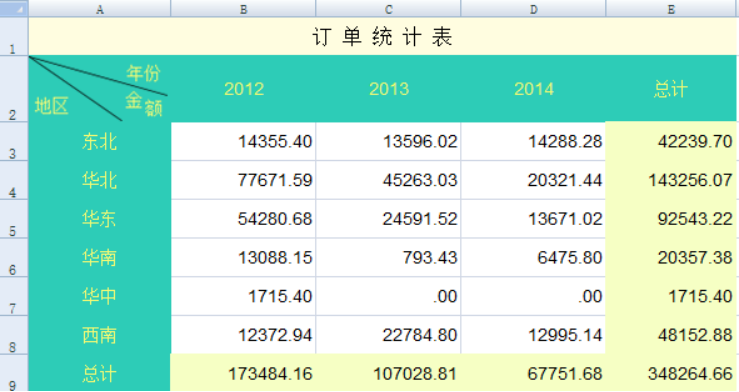Click cell with value 22784.80
Screen dimensions: 739x392
point(388,335)
